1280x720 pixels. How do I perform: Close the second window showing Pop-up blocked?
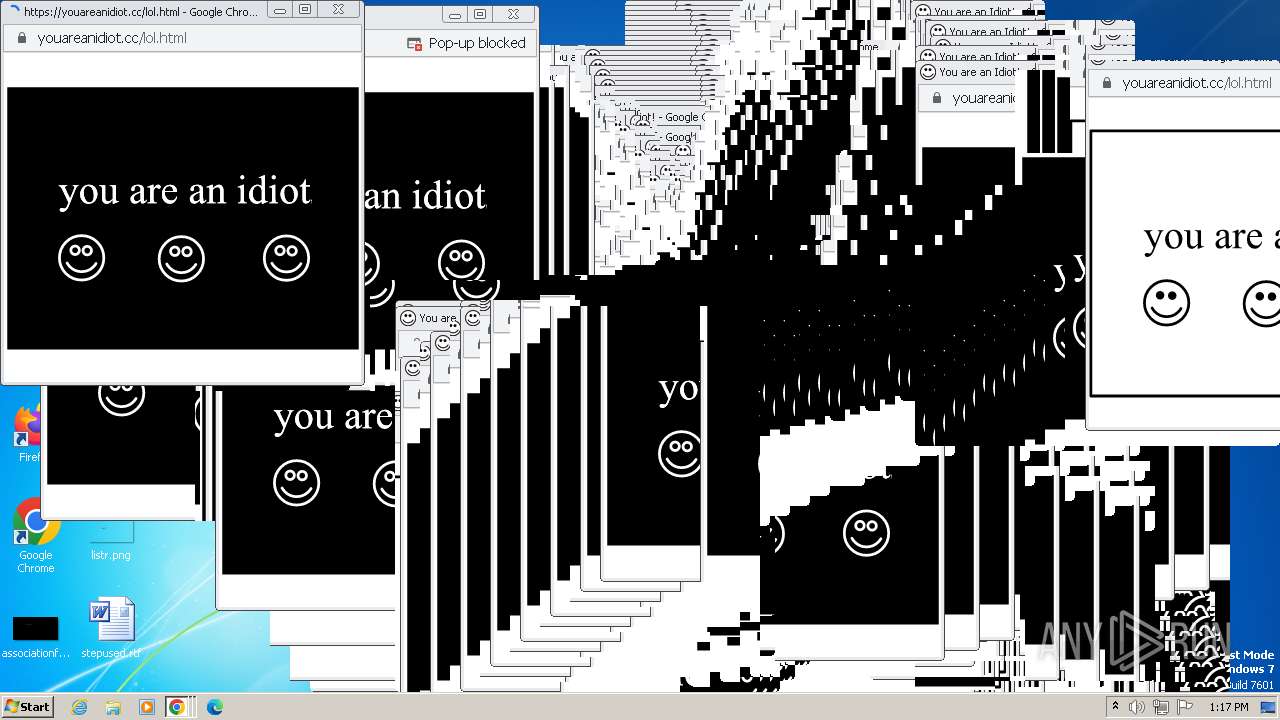(x=513, y=14)
